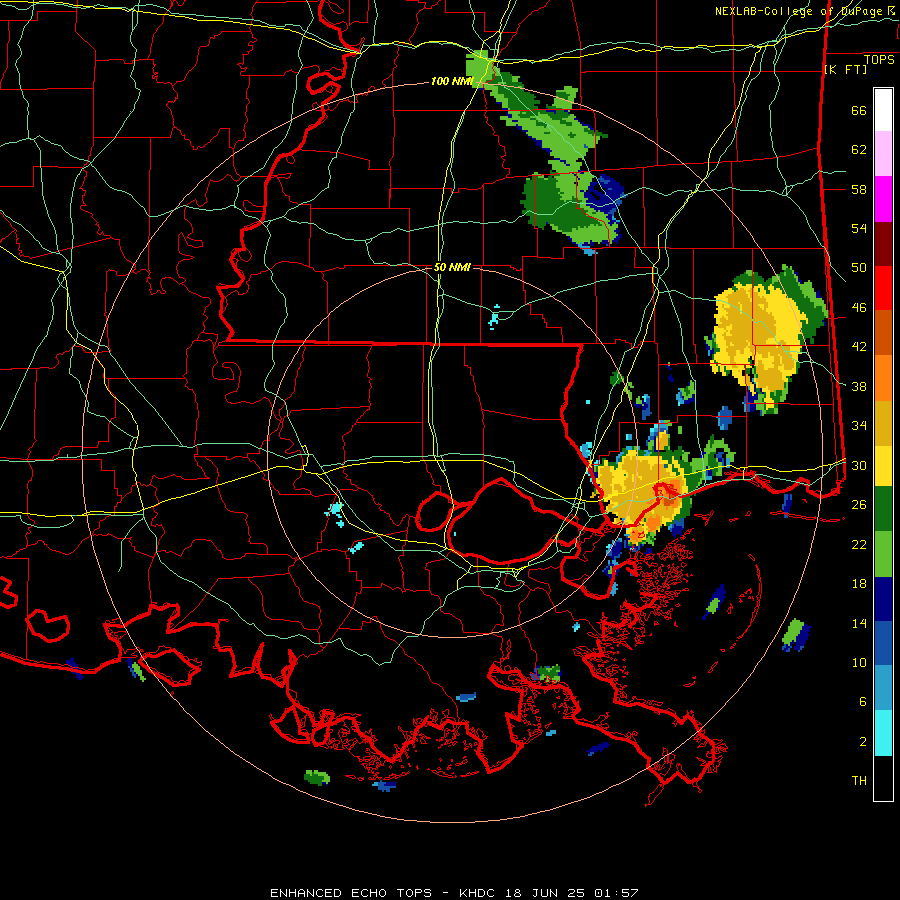
Task: Click the "50 NMI" range ring label
Action: [452, 267]
